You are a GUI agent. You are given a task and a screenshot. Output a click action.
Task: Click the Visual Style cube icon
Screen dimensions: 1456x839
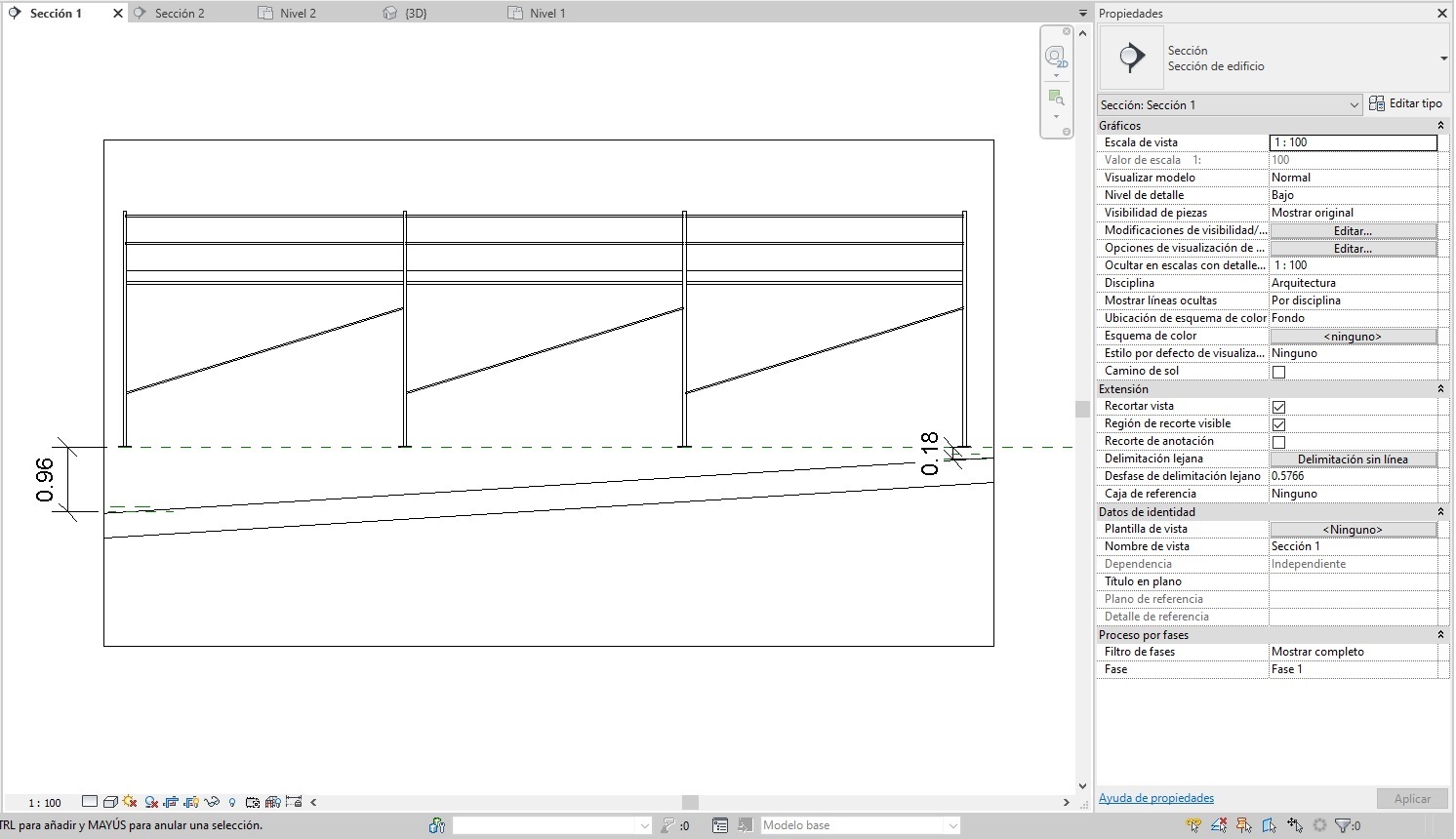pos(110,802)
